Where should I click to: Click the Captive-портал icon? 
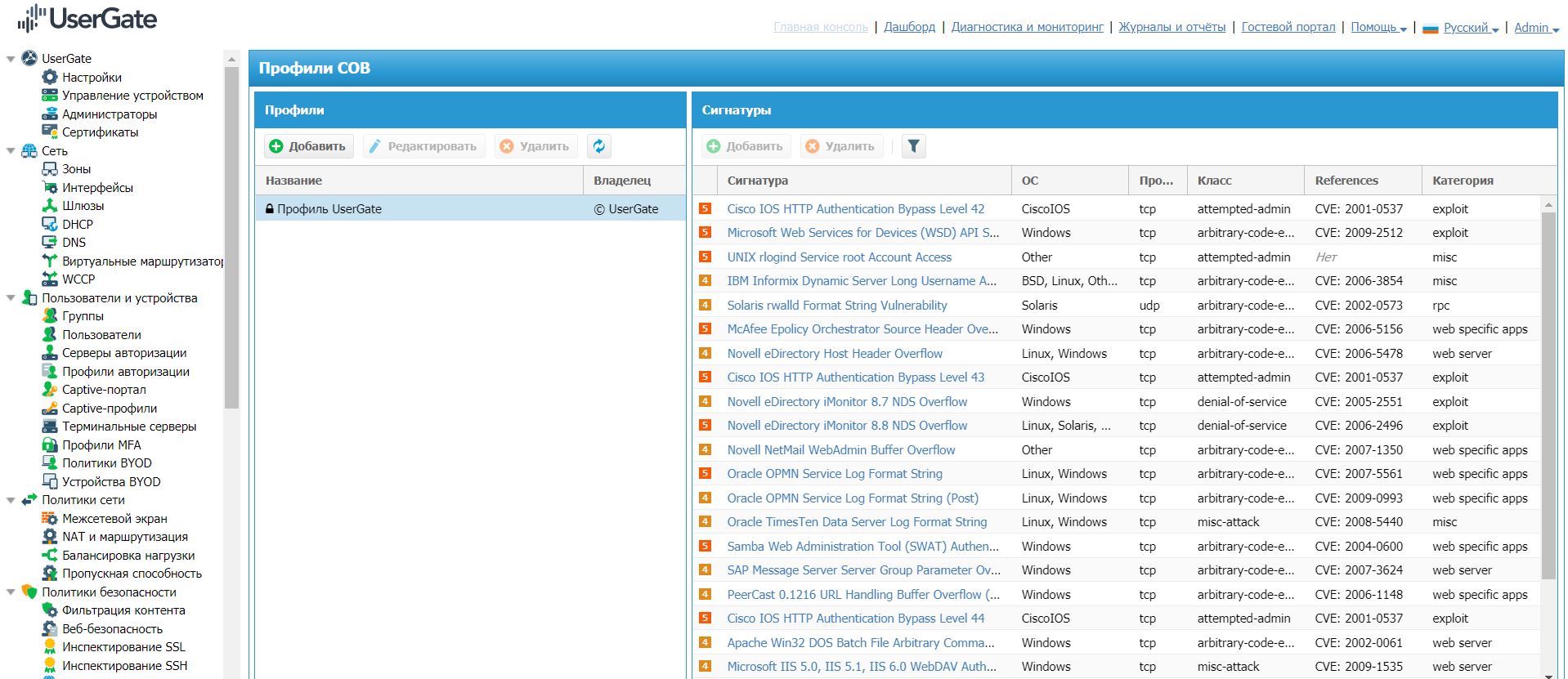[x=50, y=390]
